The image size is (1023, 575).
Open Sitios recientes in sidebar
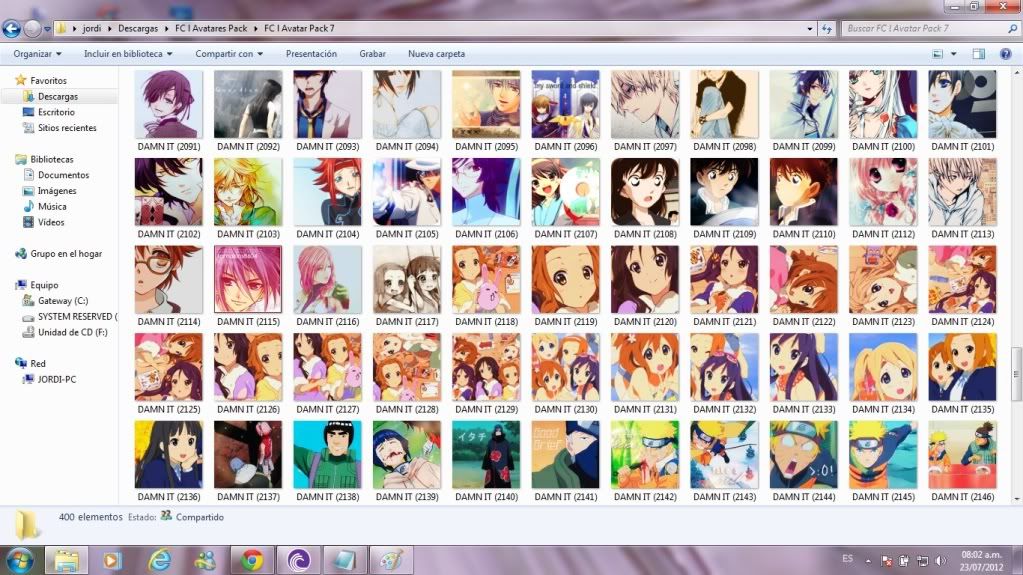pos(67,128)
